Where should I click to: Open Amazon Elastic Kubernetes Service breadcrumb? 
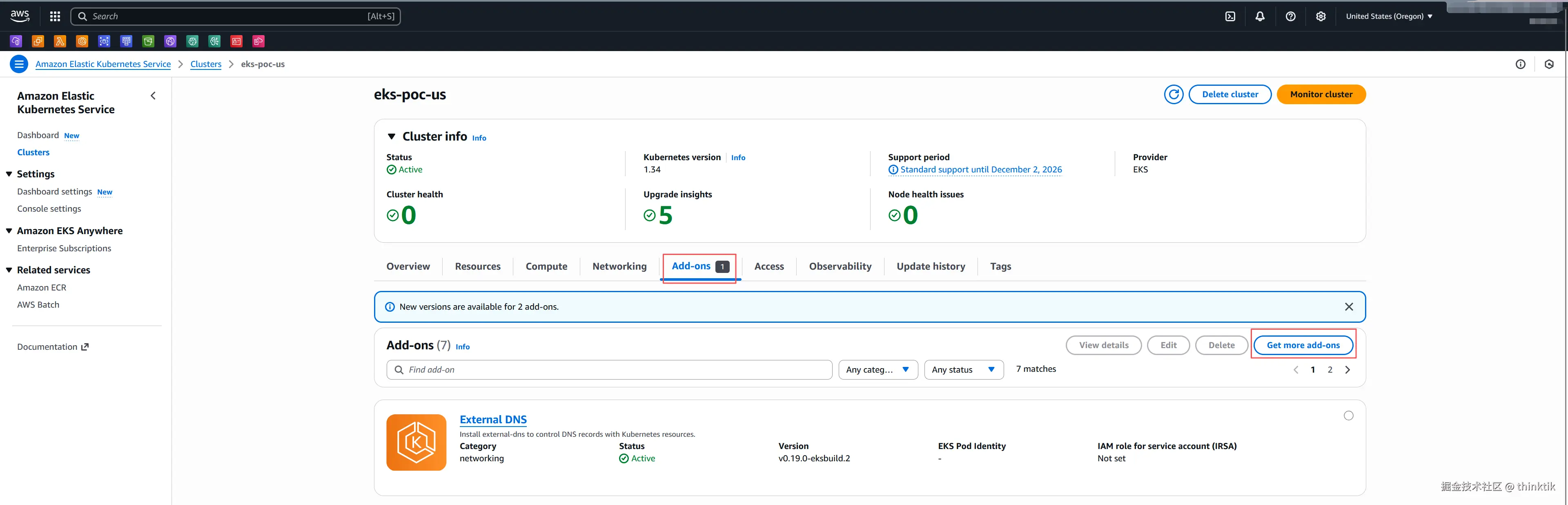point(103,64)
